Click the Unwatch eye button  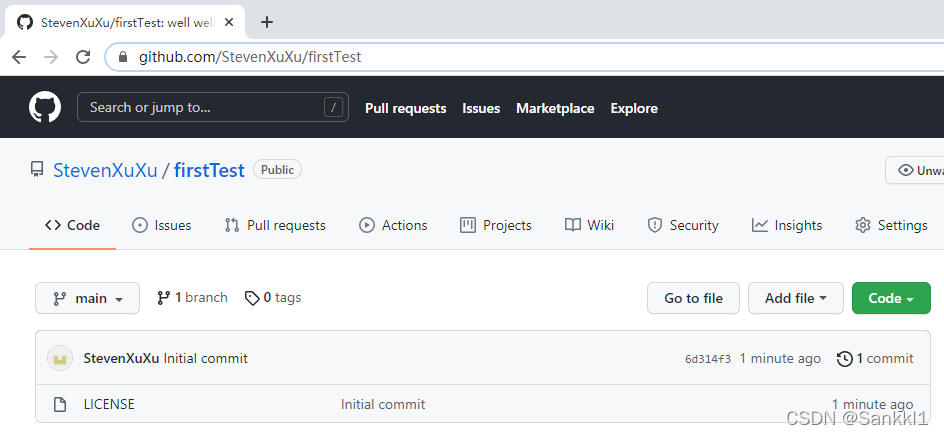point(915,170)
